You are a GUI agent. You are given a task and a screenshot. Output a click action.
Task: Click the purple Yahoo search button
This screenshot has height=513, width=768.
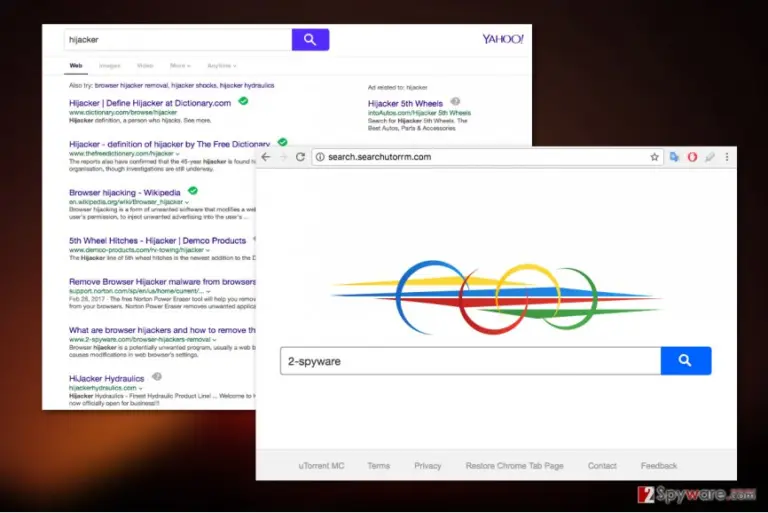[x=310, y=40]
